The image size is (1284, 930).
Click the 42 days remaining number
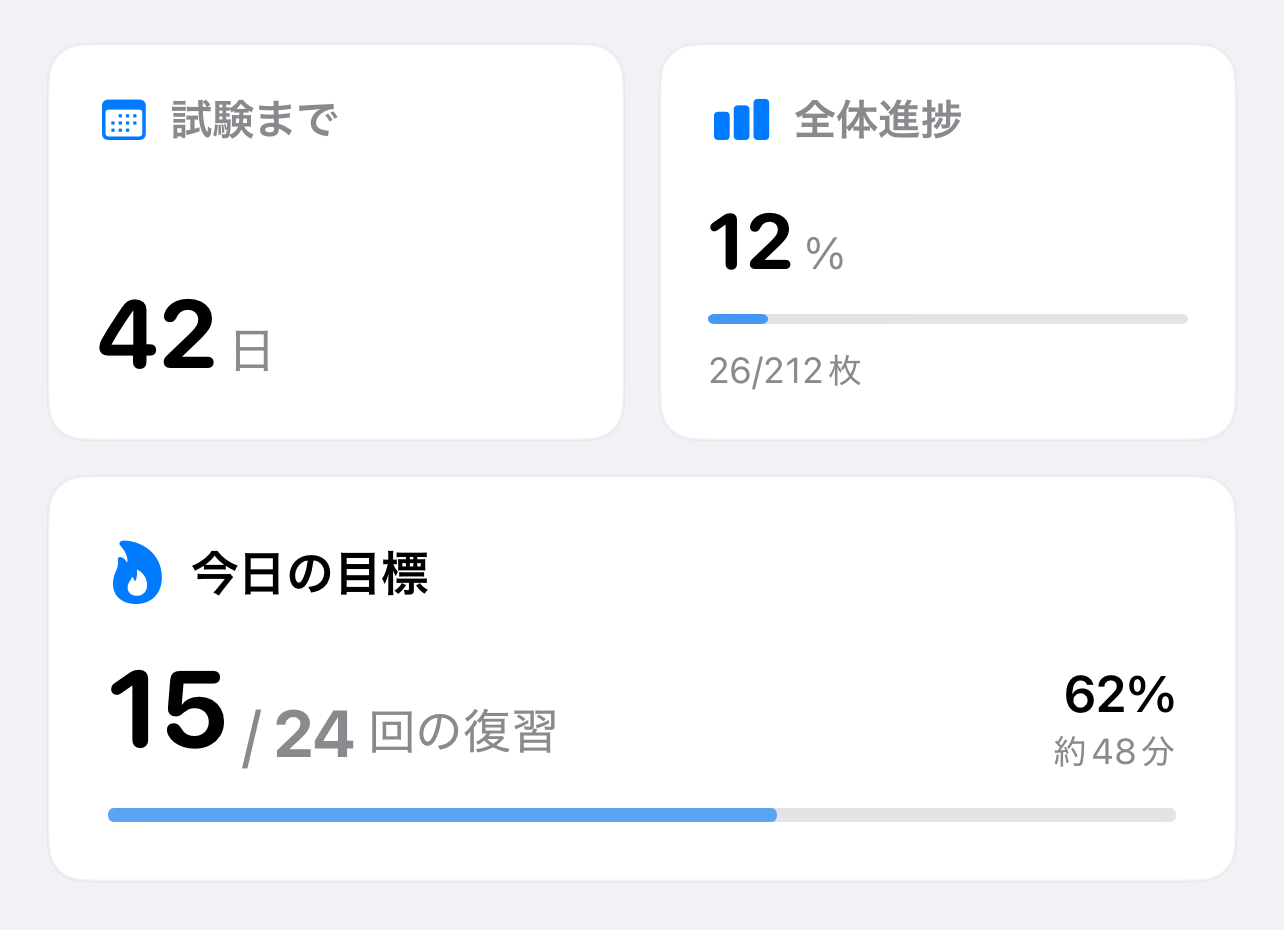157,337
